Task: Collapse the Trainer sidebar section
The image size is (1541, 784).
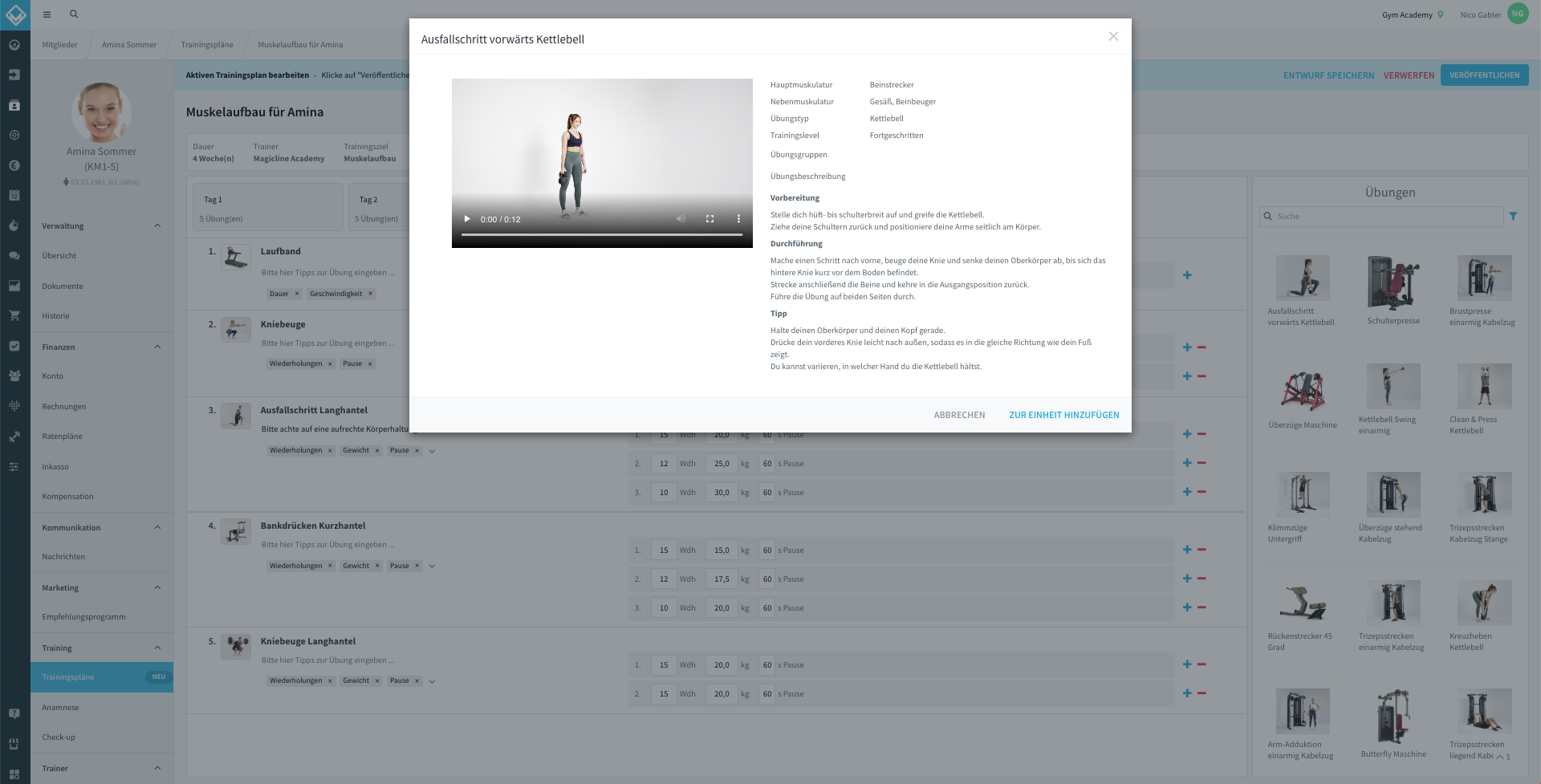Action: click(157, 768)
